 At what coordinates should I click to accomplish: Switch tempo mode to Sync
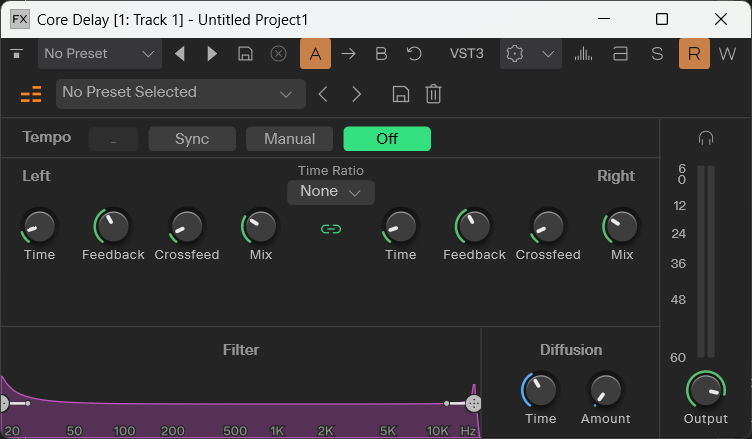tap(192, 139)
